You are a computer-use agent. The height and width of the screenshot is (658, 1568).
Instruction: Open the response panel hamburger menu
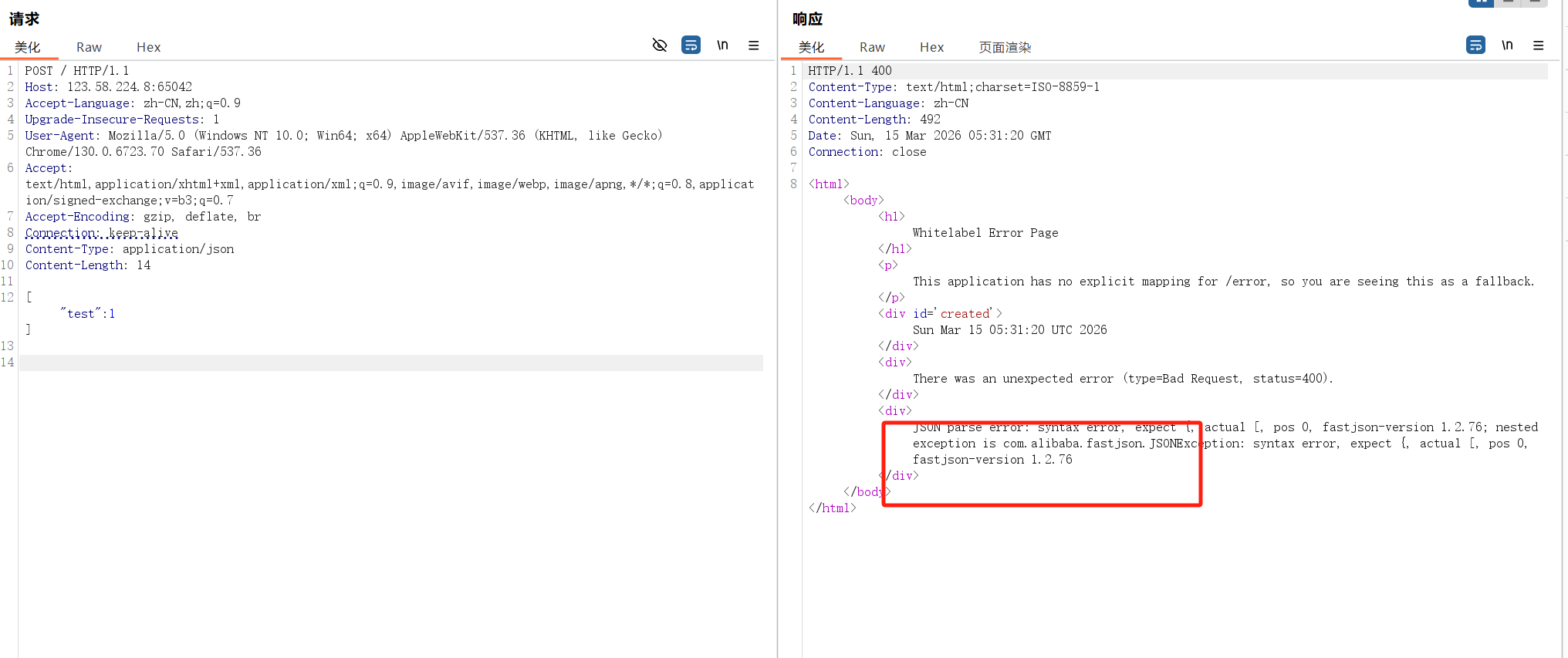[x=1538, y=46]
